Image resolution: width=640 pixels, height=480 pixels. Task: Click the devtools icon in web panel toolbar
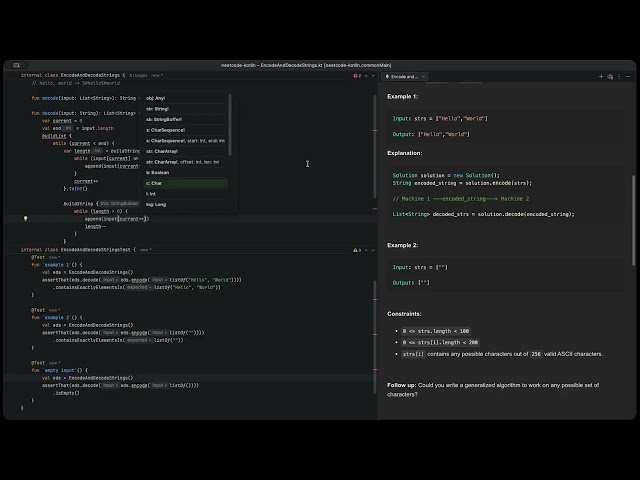tap(610, 76)
